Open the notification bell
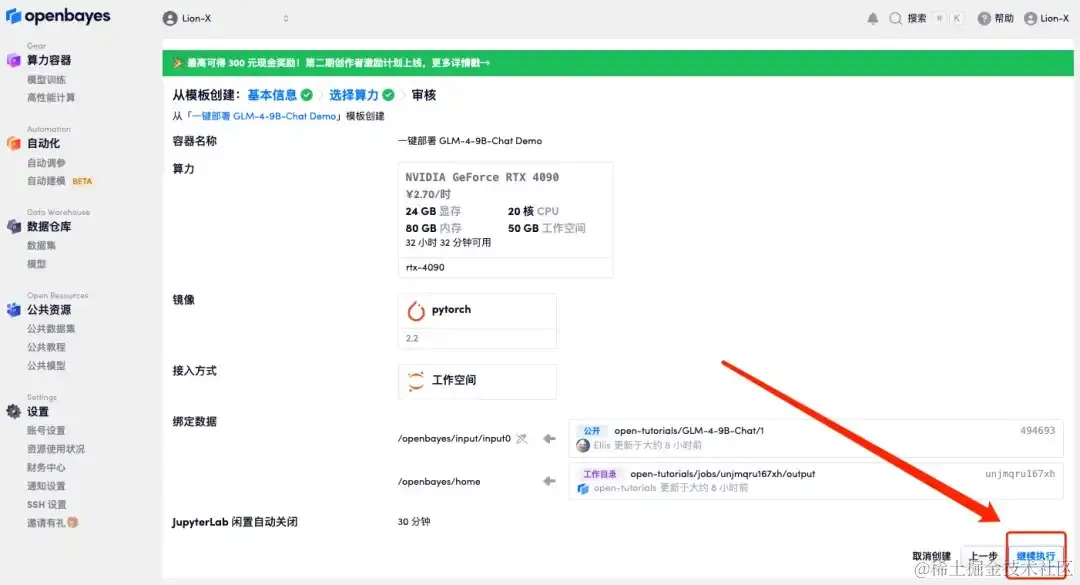The width and height of the screenshot is (1080, 585). 873,19
